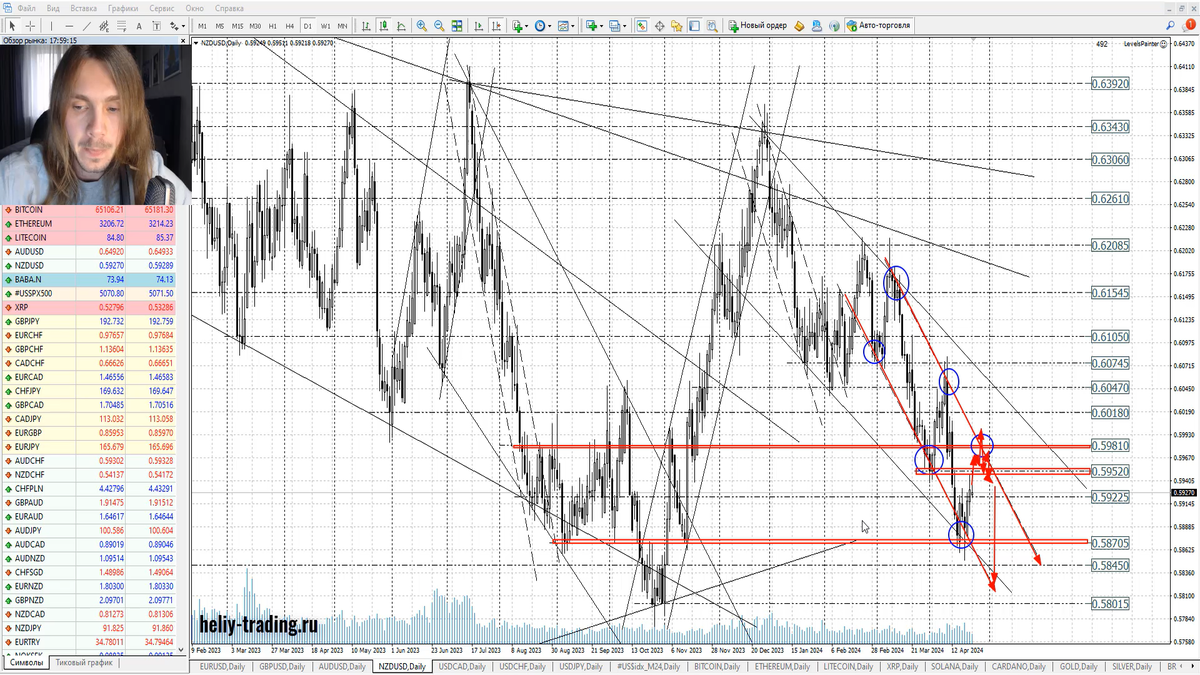This screenshot has width=1200, height=675.
Task: Open the notifications chat icon
Action: click(1188, 25)
